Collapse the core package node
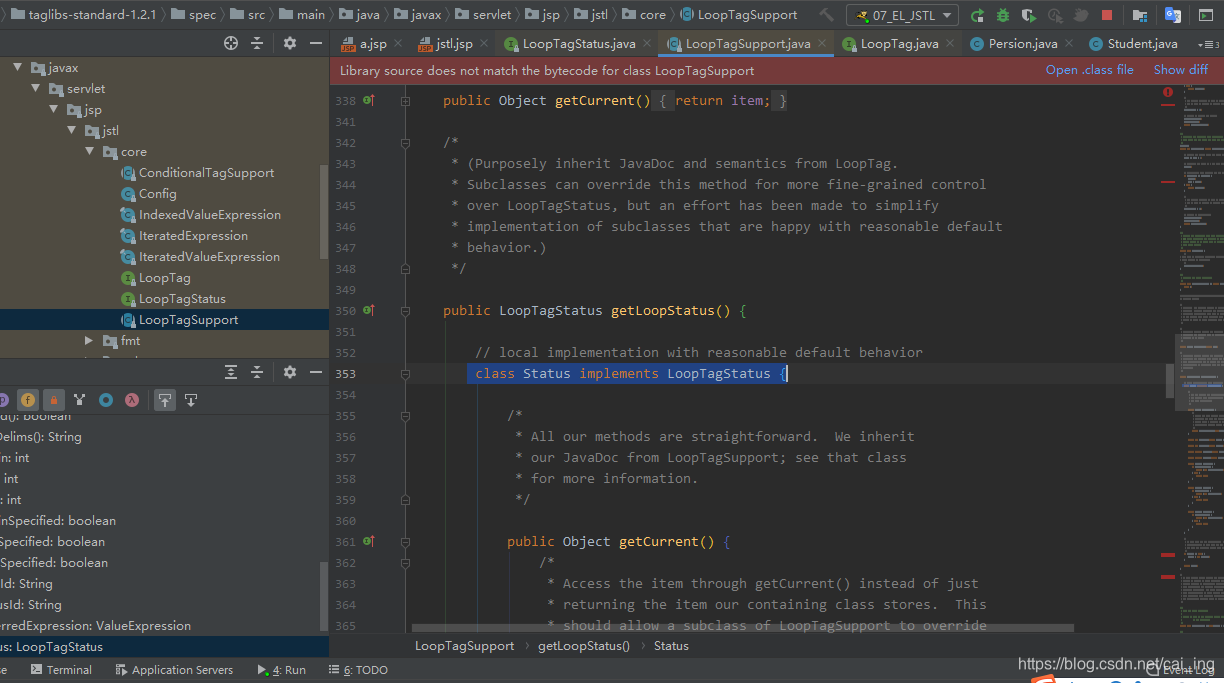Image resolution: width=1224 pixels, height=683 pixels. pyautogui.click(x=89, y=151)
